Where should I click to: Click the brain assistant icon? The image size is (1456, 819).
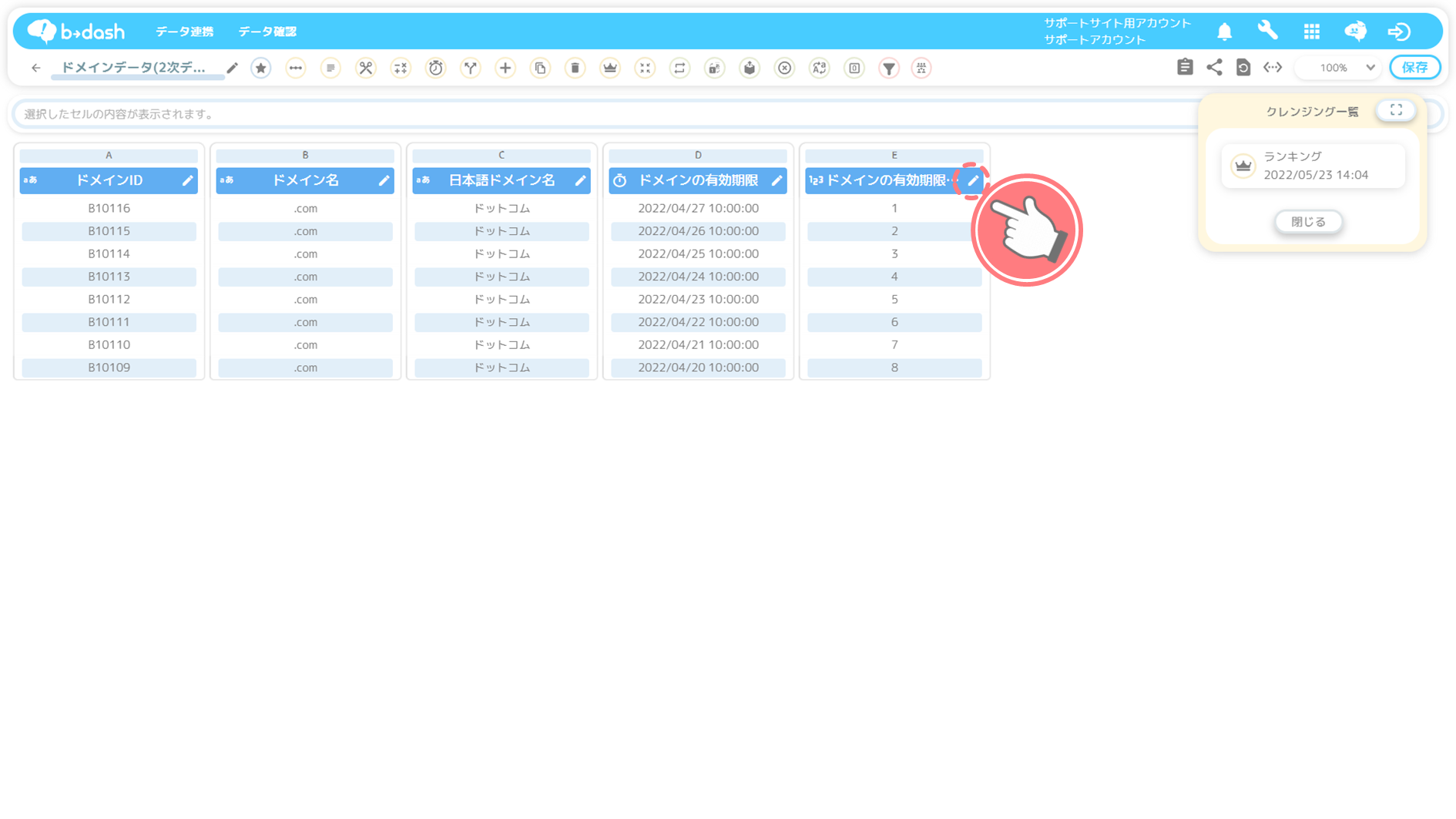(1356, 31)
